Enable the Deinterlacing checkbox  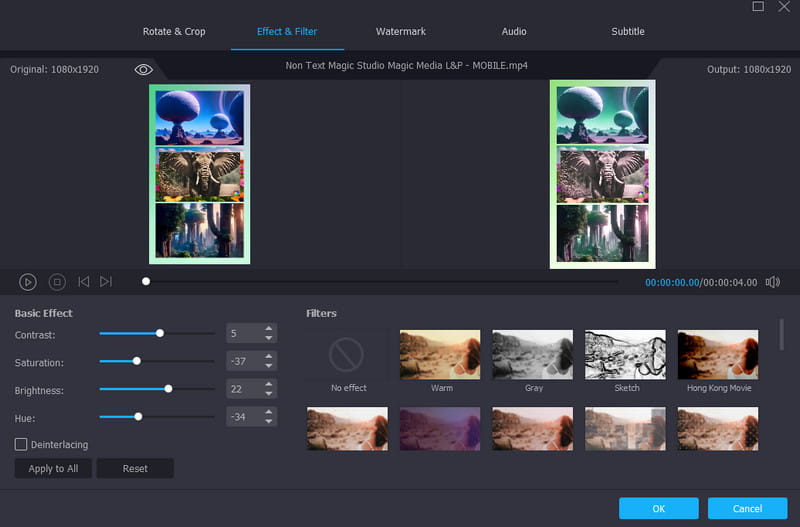click(x=21, y=444)
